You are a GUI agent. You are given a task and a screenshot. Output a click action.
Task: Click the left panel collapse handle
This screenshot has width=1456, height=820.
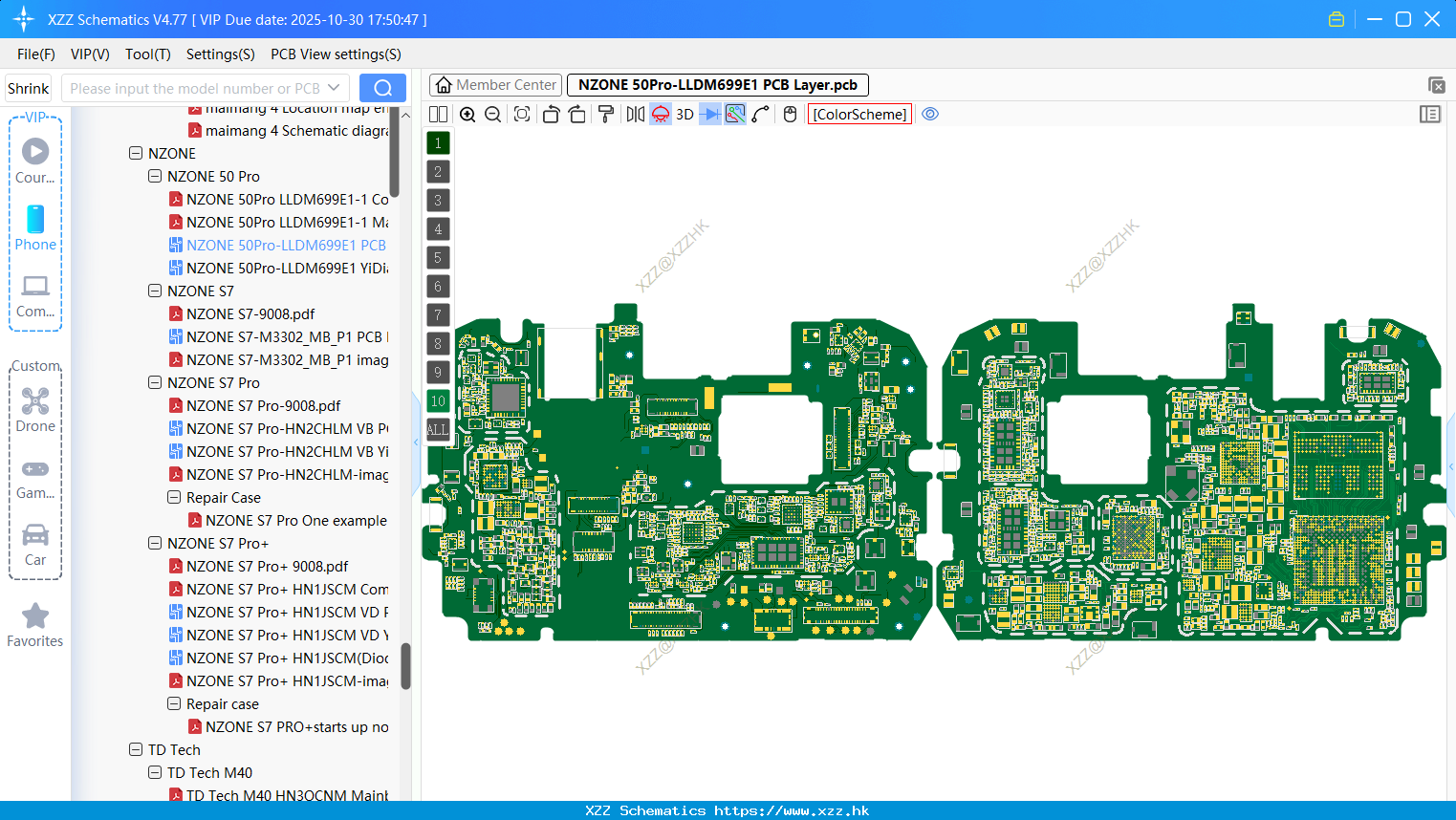416,442
